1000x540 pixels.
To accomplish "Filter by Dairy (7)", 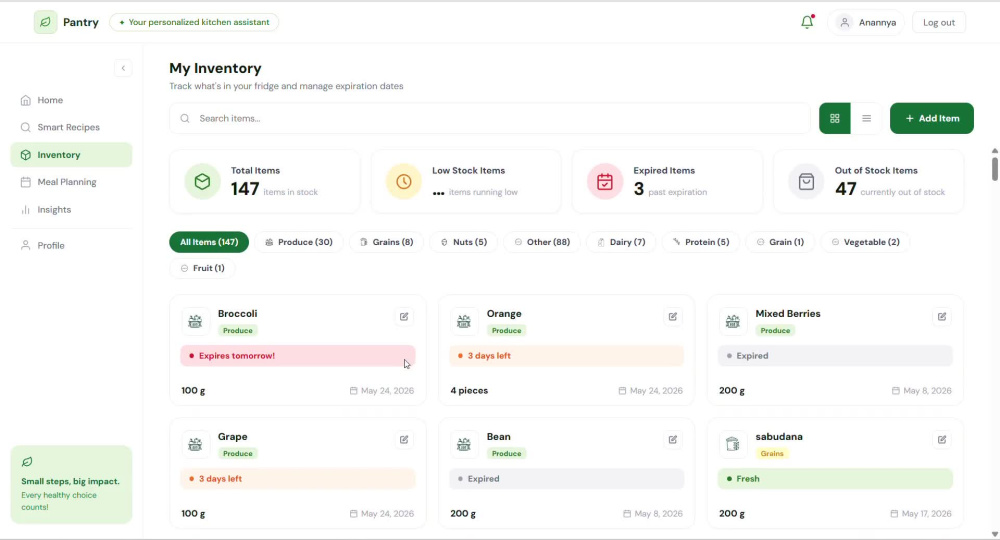I will pyautogui.click(x=621, y=242).
